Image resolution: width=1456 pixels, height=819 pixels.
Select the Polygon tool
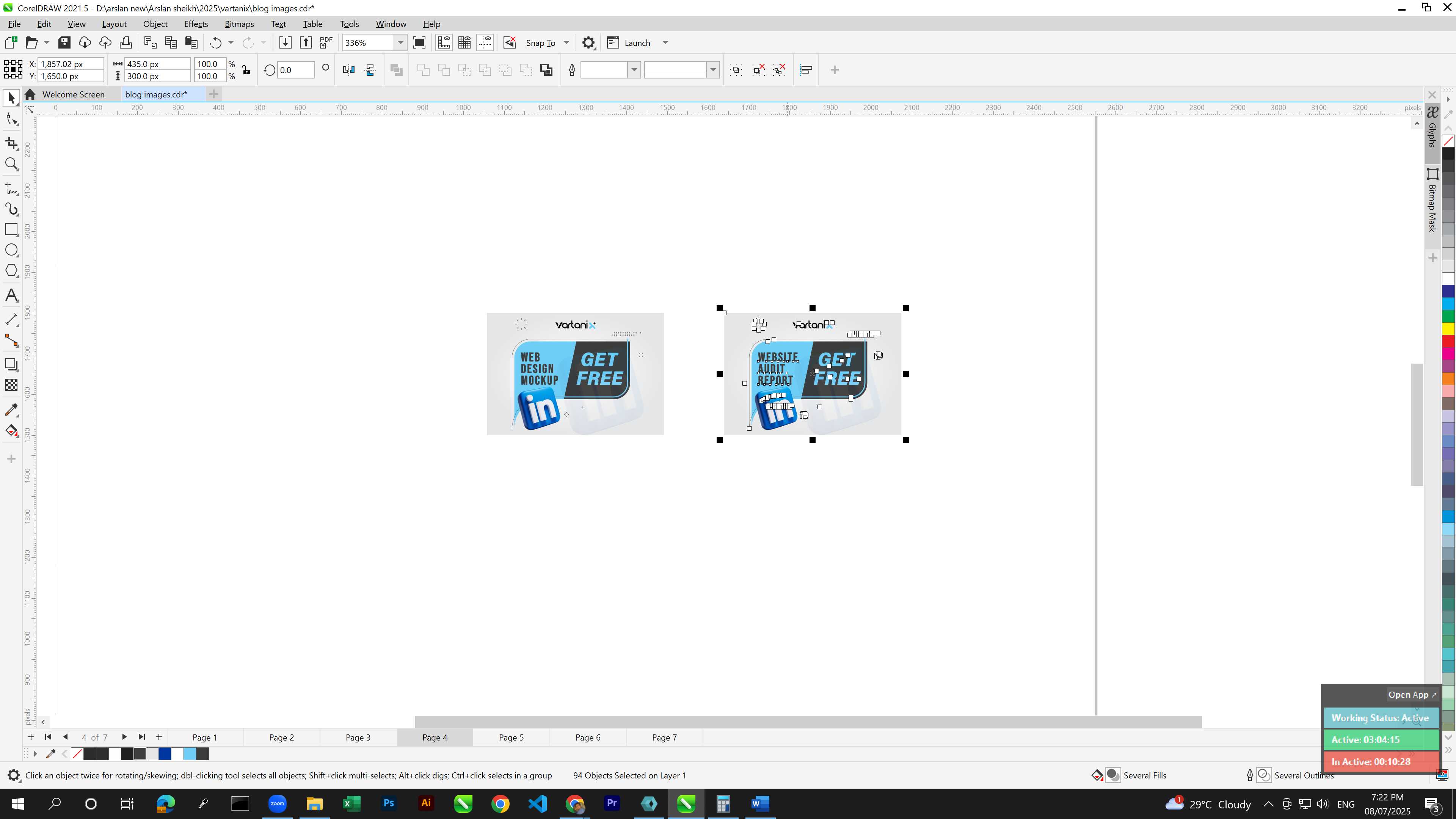click(x=11, y=271)
